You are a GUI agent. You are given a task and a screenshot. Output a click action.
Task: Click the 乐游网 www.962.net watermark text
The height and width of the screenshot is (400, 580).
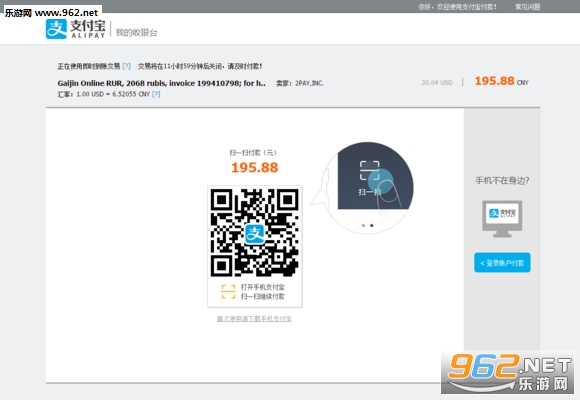coord(51,13)
